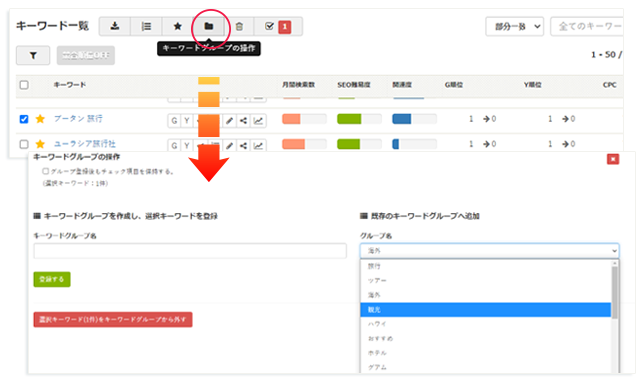Open the グループ名 dropdown showing 海外
Image resolution: width=644 pixels, height=380 pixels.
click(490, 251)
